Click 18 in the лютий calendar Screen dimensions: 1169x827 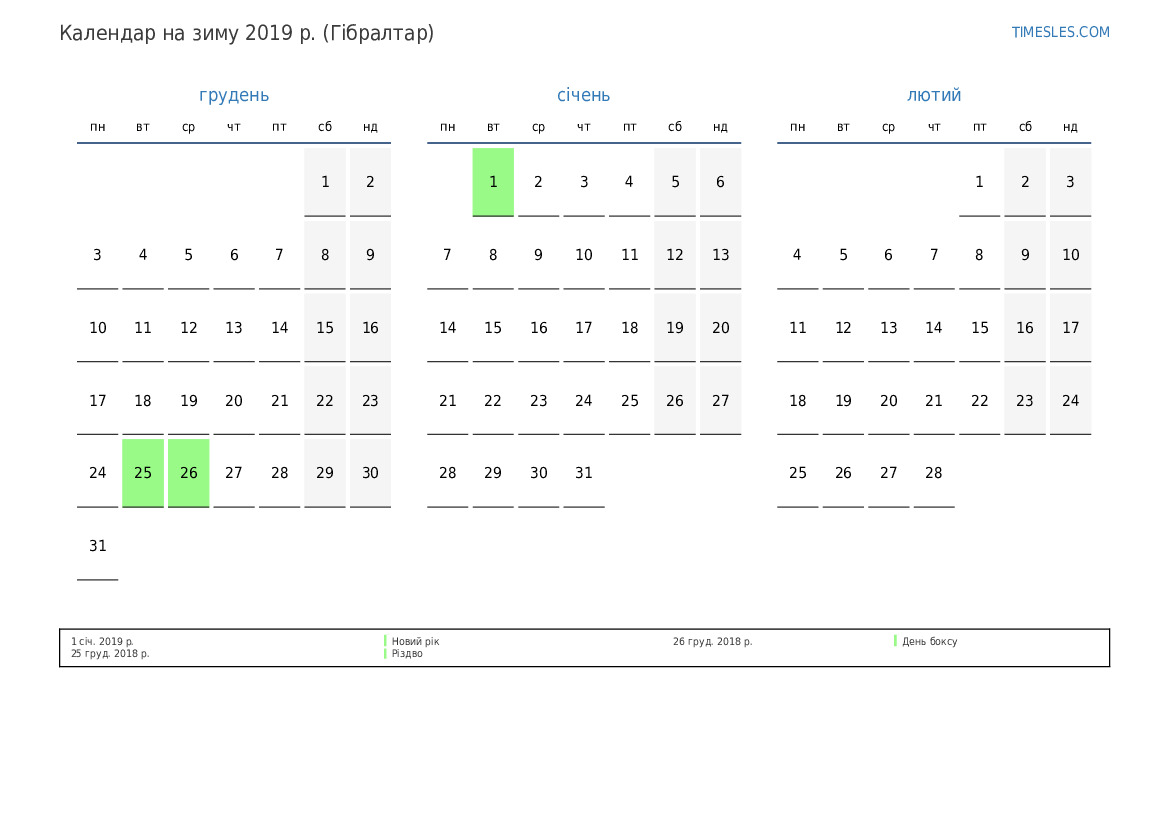coord(798,400)
